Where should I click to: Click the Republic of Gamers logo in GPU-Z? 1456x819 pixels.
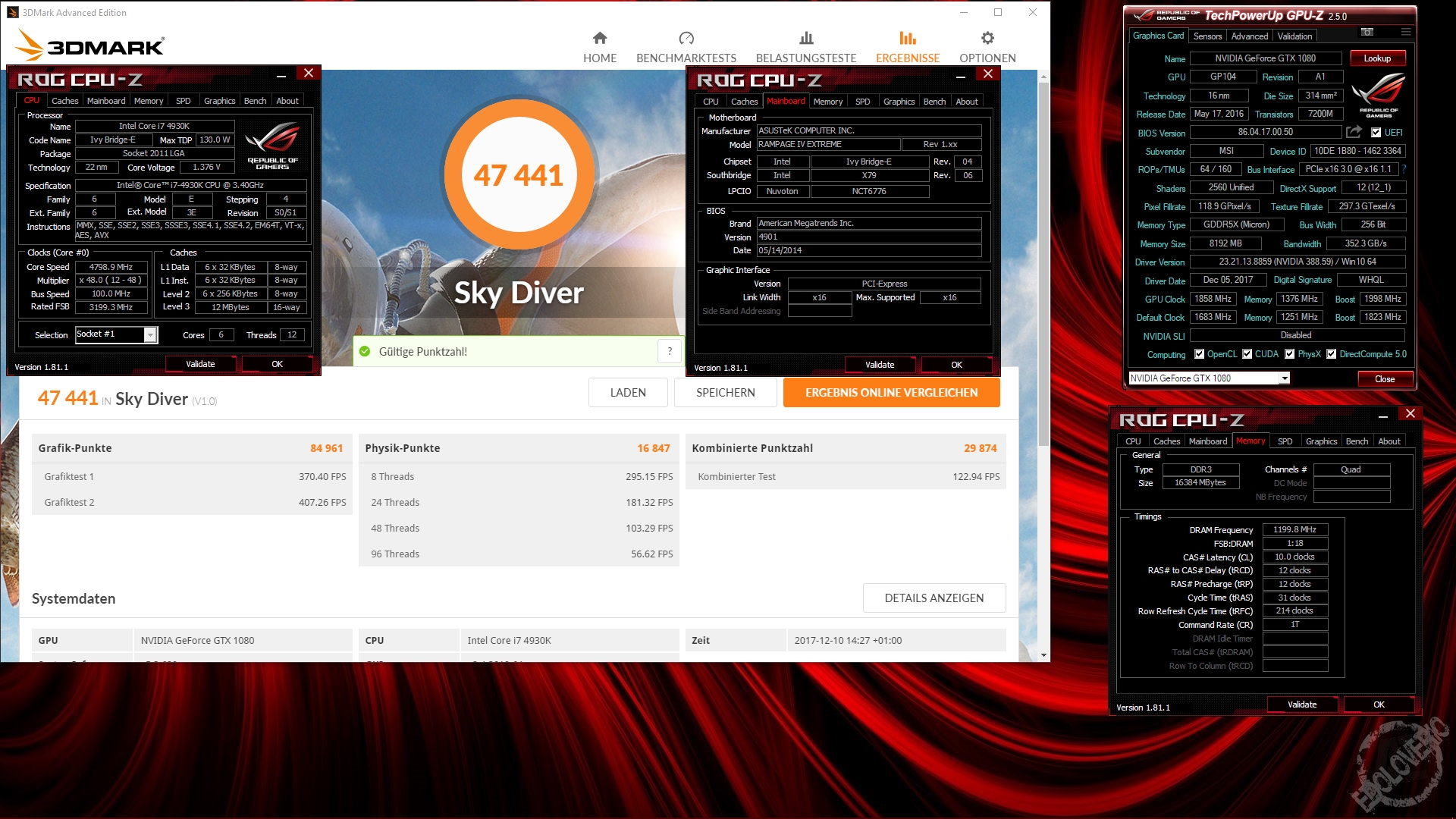pos(1379,95)
